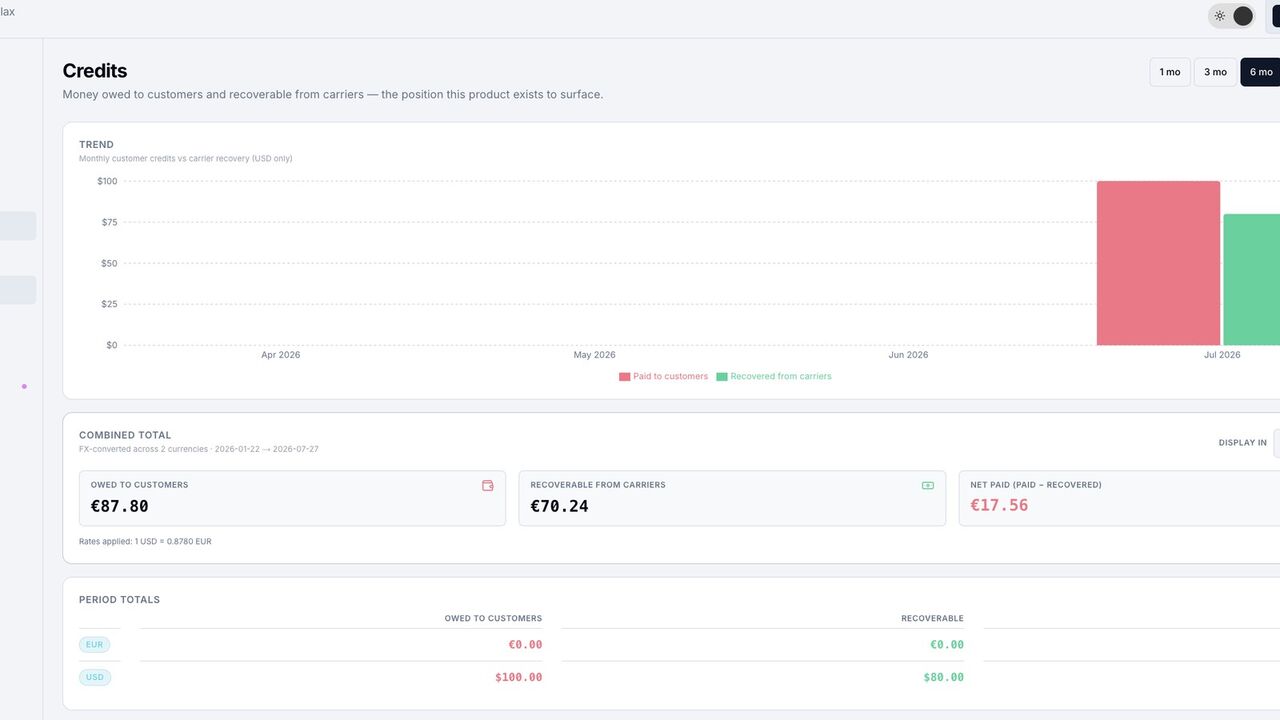Click the €0.00 EUR recoverable cell
This screenshot has width=1280, height=720.
(947, 645)
